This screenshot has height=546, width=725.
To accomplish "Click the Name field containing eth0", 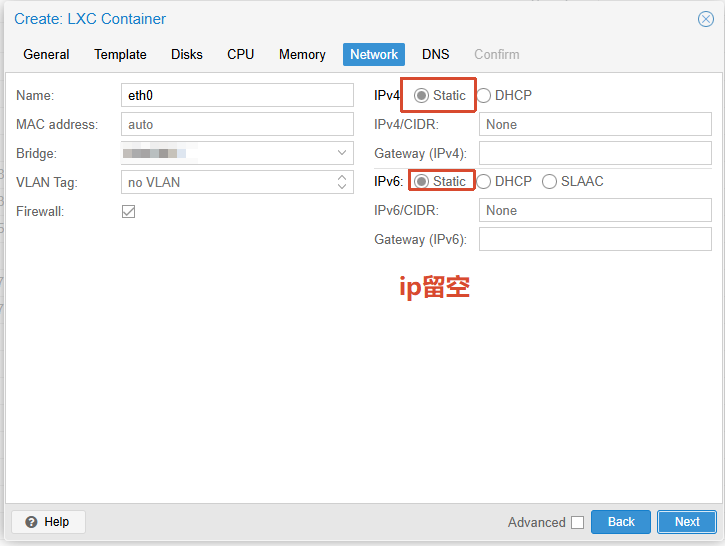I will click(237, 95).
